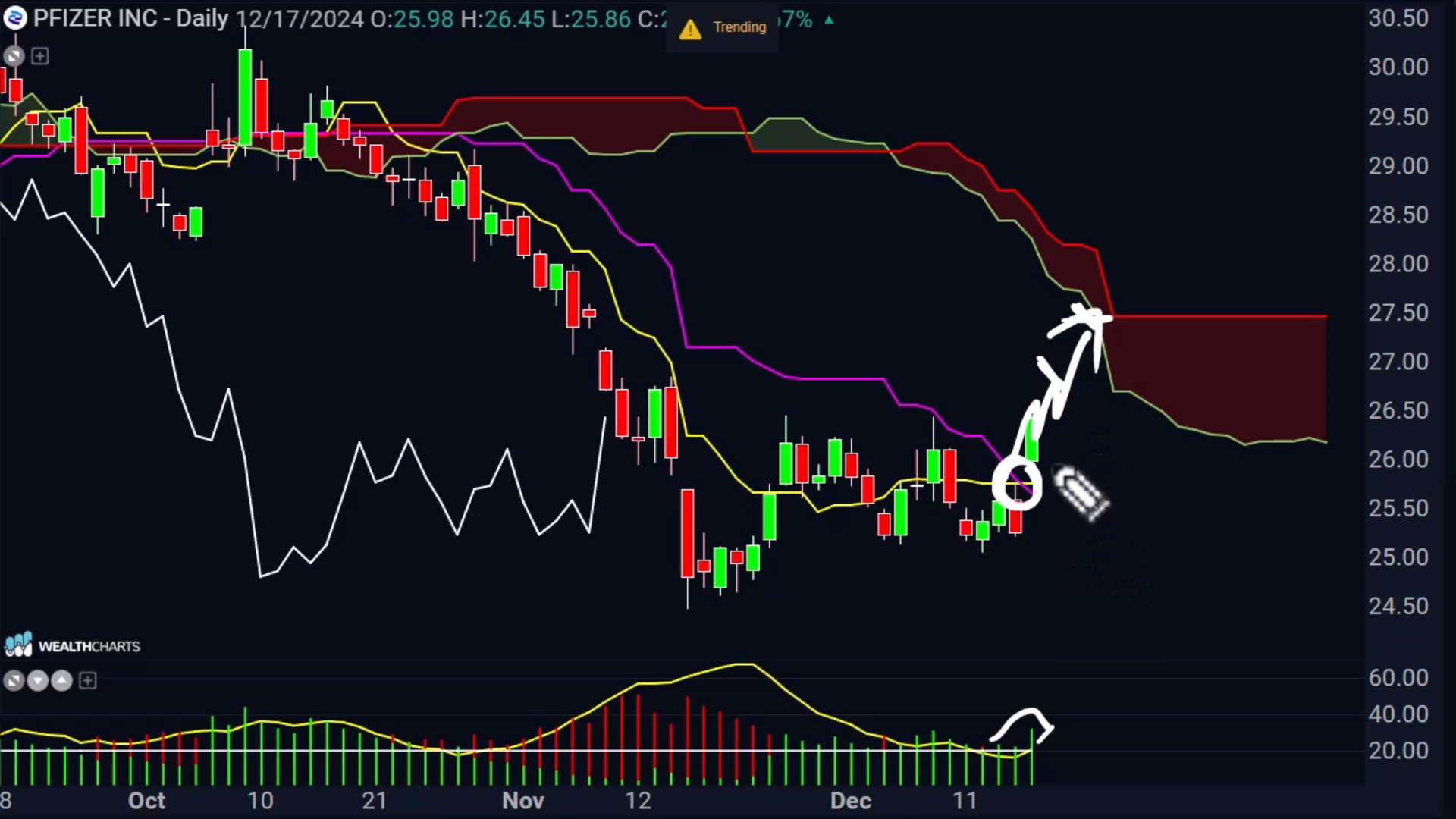
Task: Add an indicator to the lower pane
Action: 88,681
